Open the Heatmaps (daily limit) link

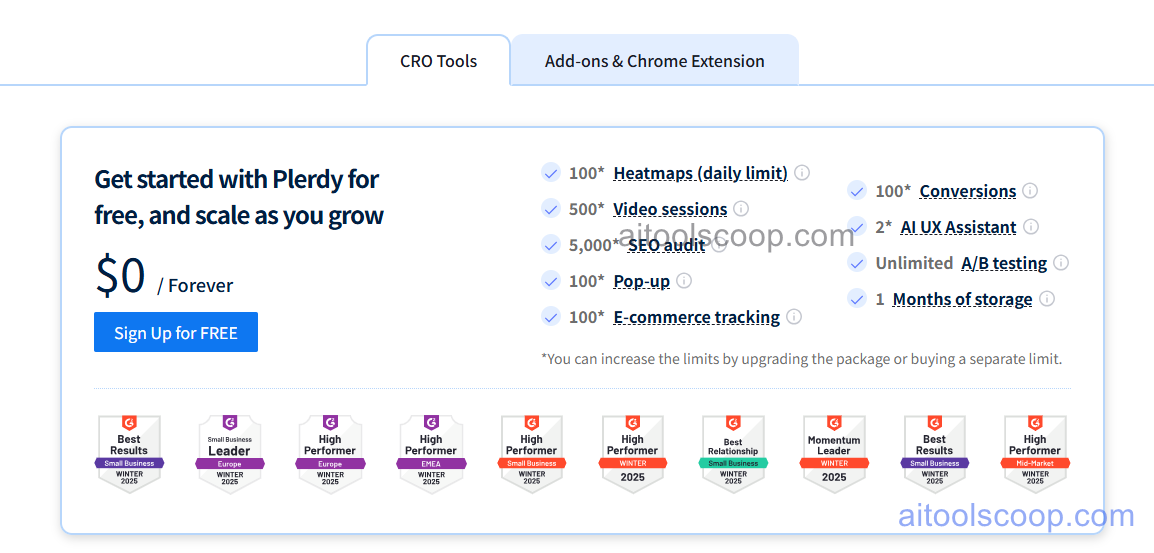pyautogui.click(x=701, y=174)
